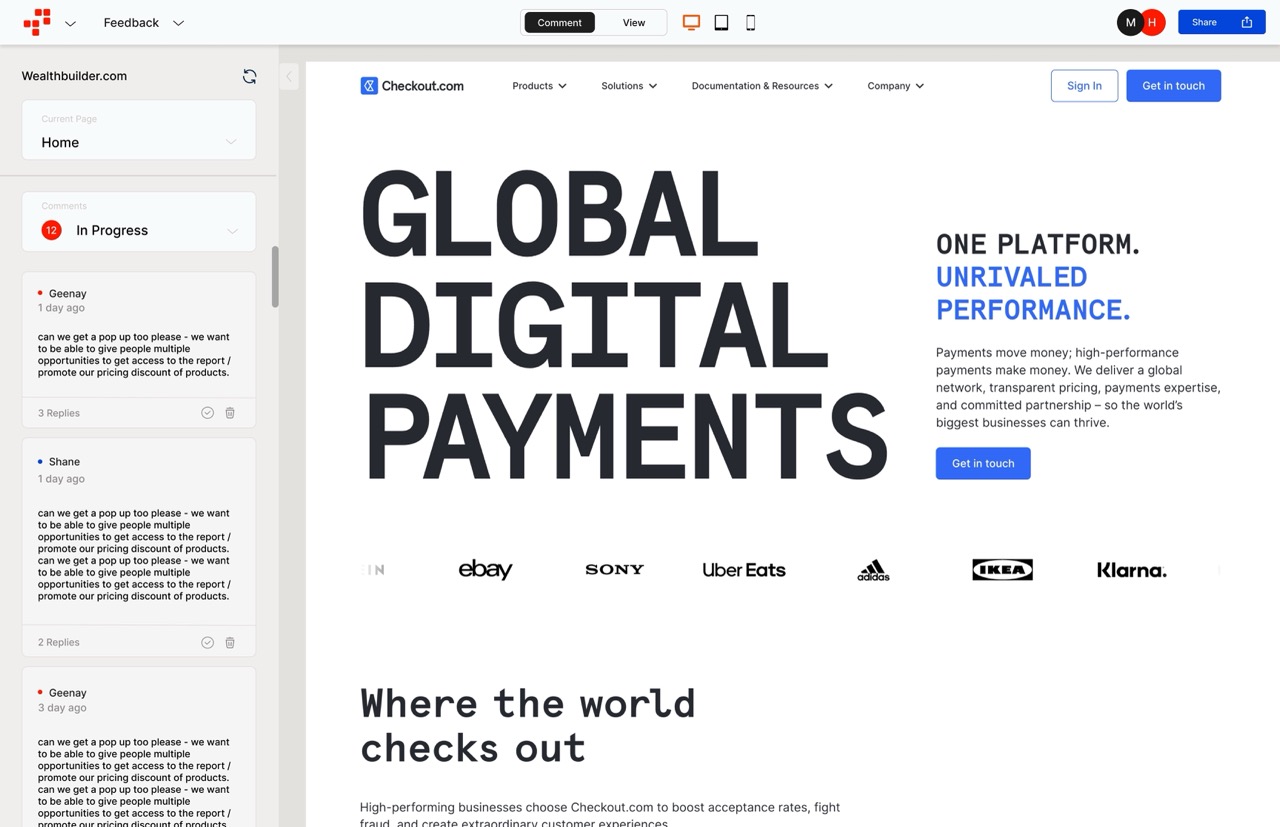Click the IKEA logo
The height and width of the screenshot is (827, 1280).
[1002, 570]
